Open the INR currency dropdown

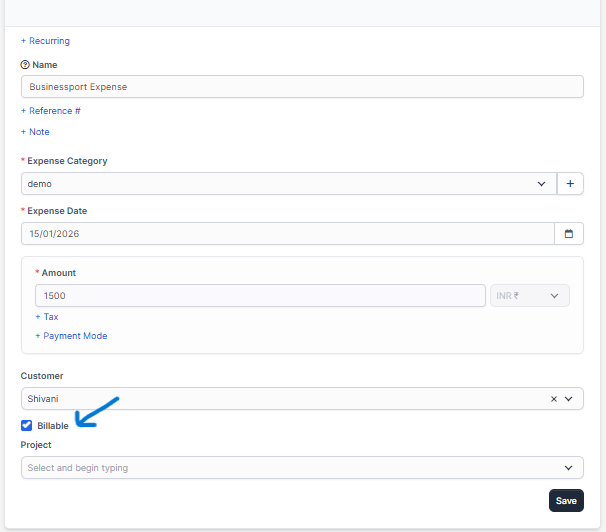529,296
